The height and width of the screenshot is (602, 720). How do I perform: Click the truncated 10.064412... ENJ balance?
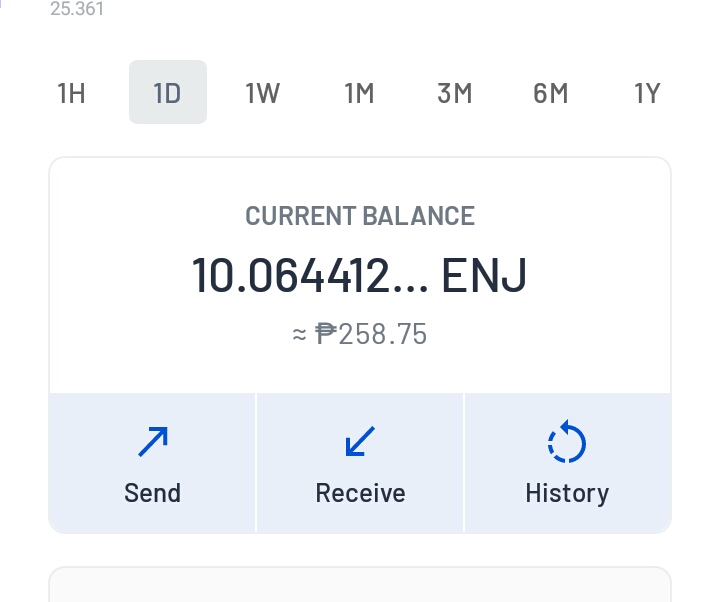(x=359, y=276)
